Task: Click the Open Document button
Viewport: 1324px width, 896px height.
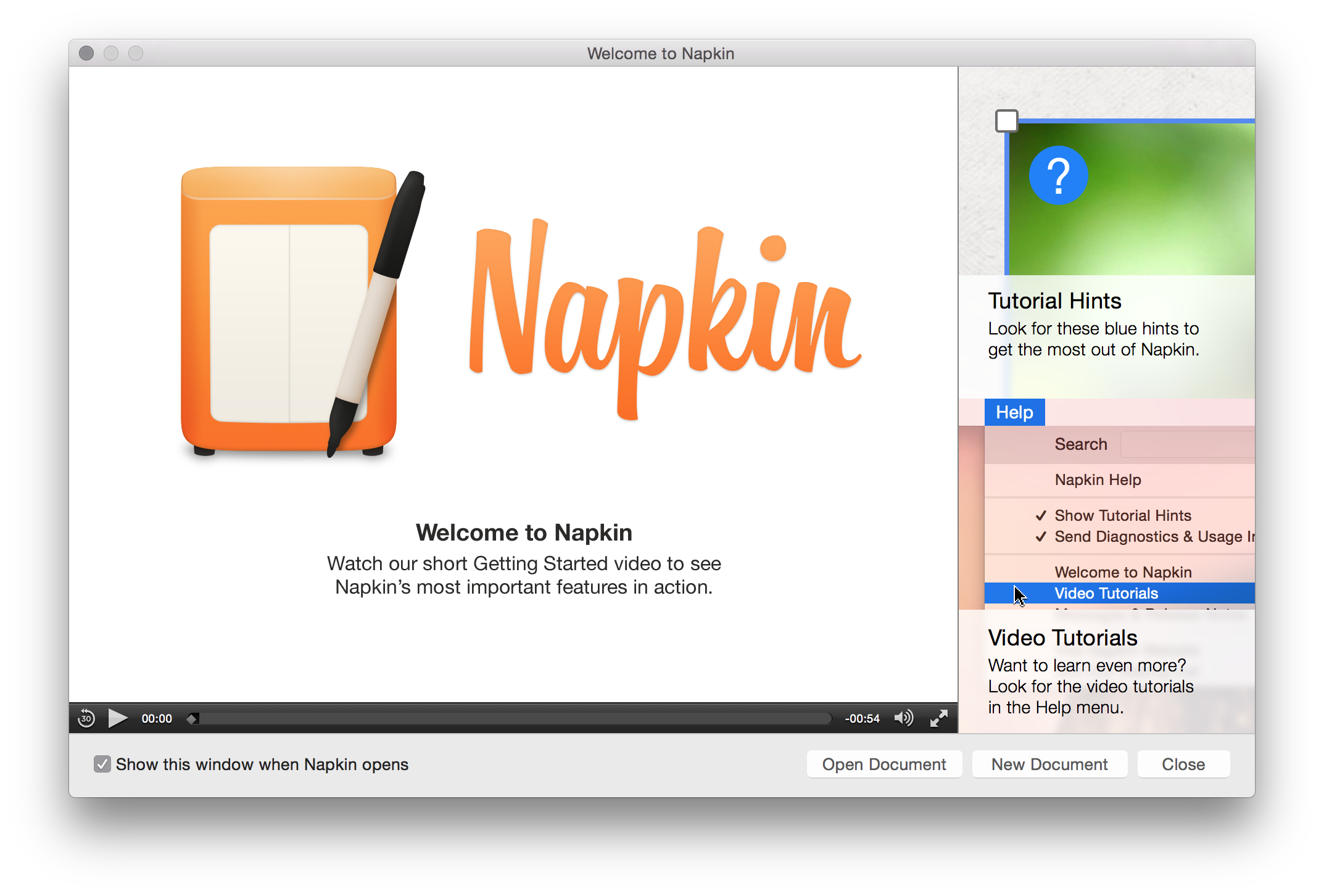Action: coord(883,764)
